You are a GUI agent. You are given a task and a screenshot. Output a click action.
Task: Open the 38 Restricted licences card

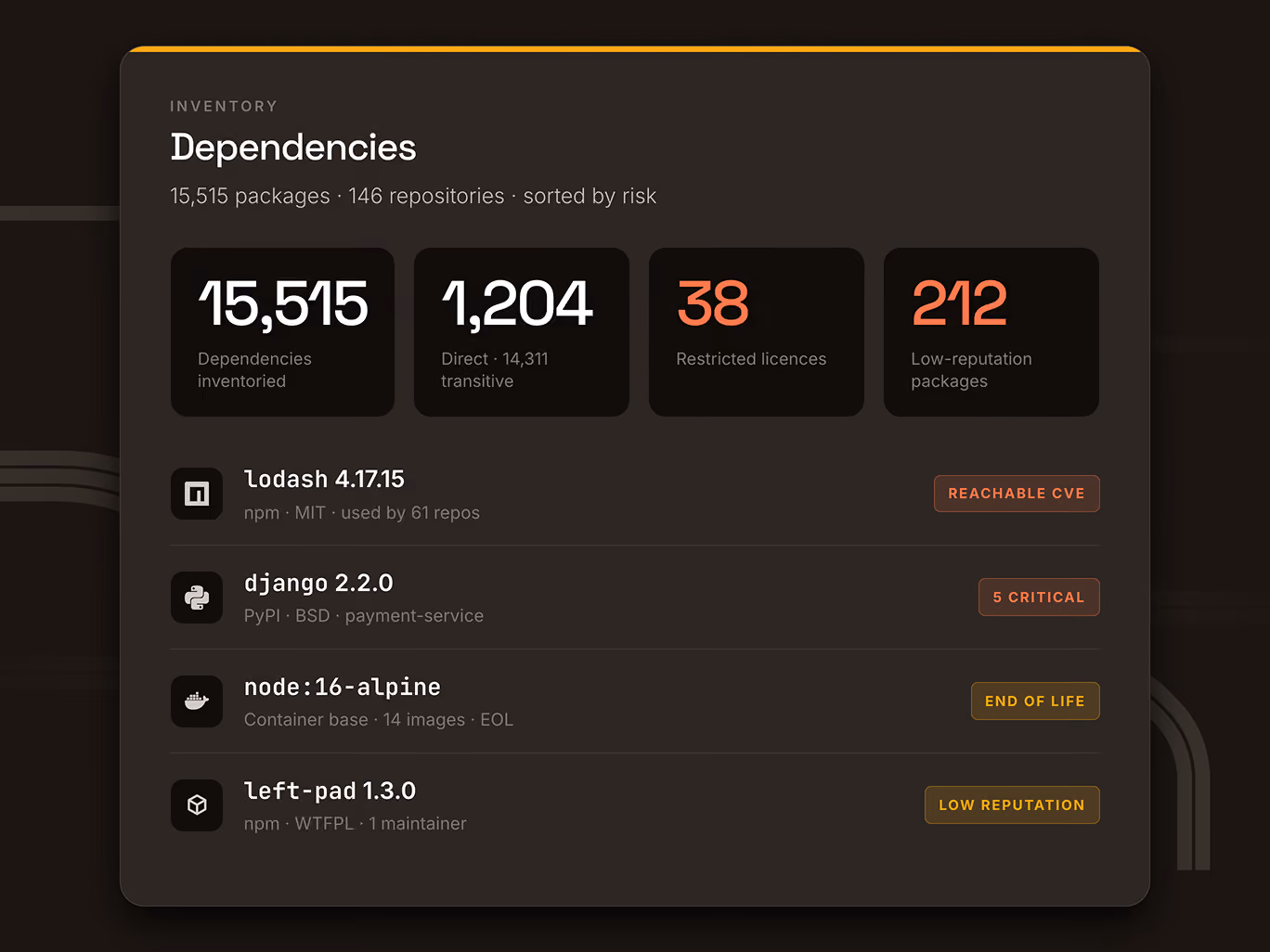757,332
